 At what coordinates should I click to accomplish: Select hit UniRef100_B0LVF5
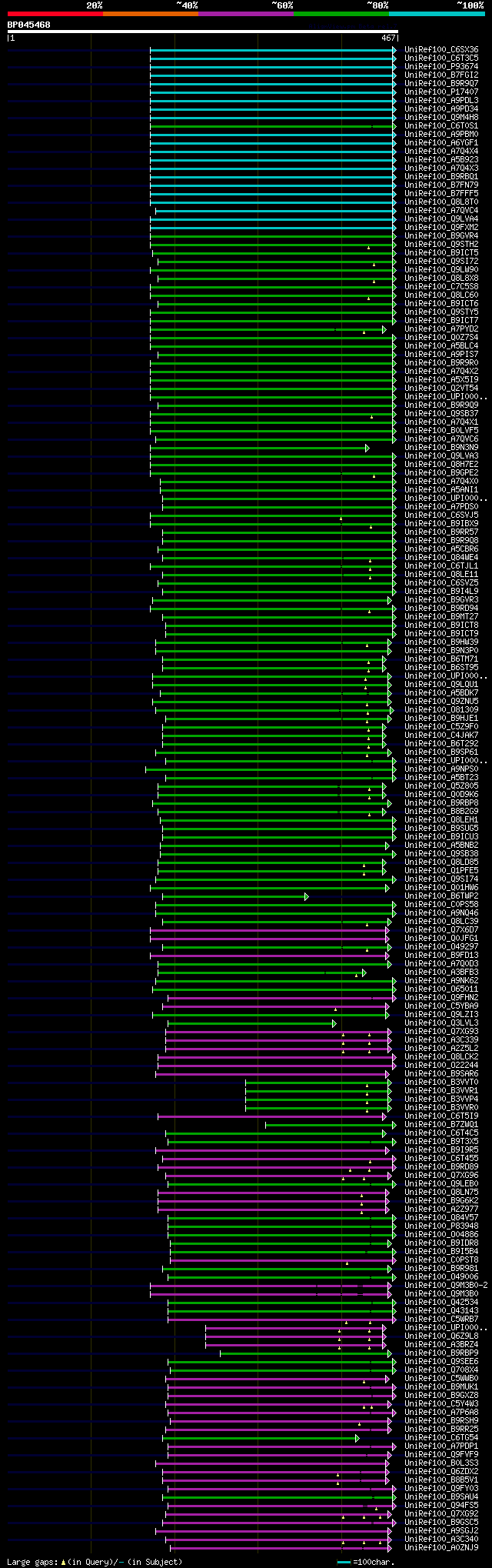point(441,430)
